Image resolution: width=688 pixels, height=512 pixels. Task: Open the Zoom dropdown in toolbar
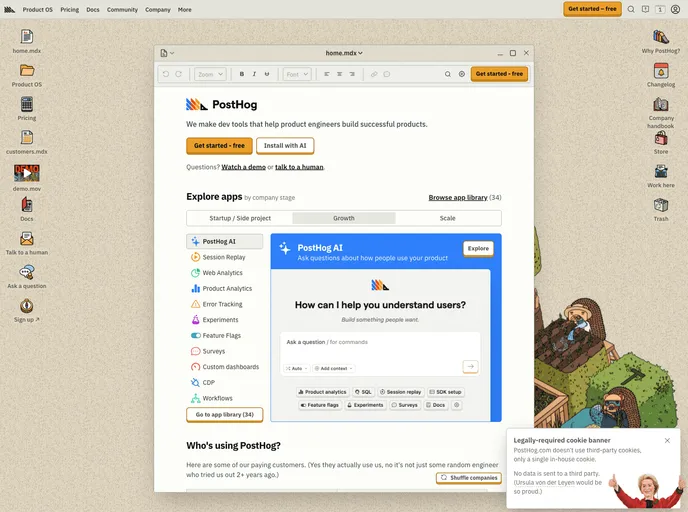click(210, 74)
